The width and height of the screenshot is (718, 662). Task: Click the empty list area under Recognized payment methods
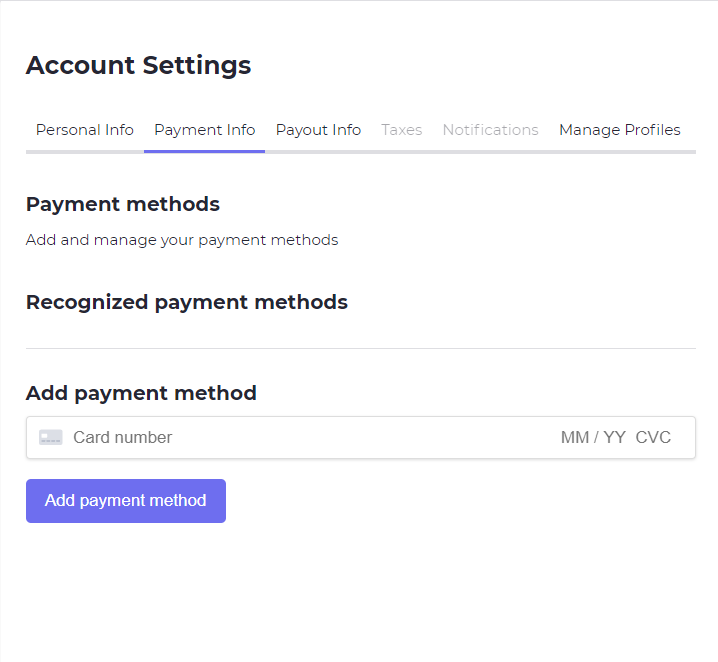361,331
